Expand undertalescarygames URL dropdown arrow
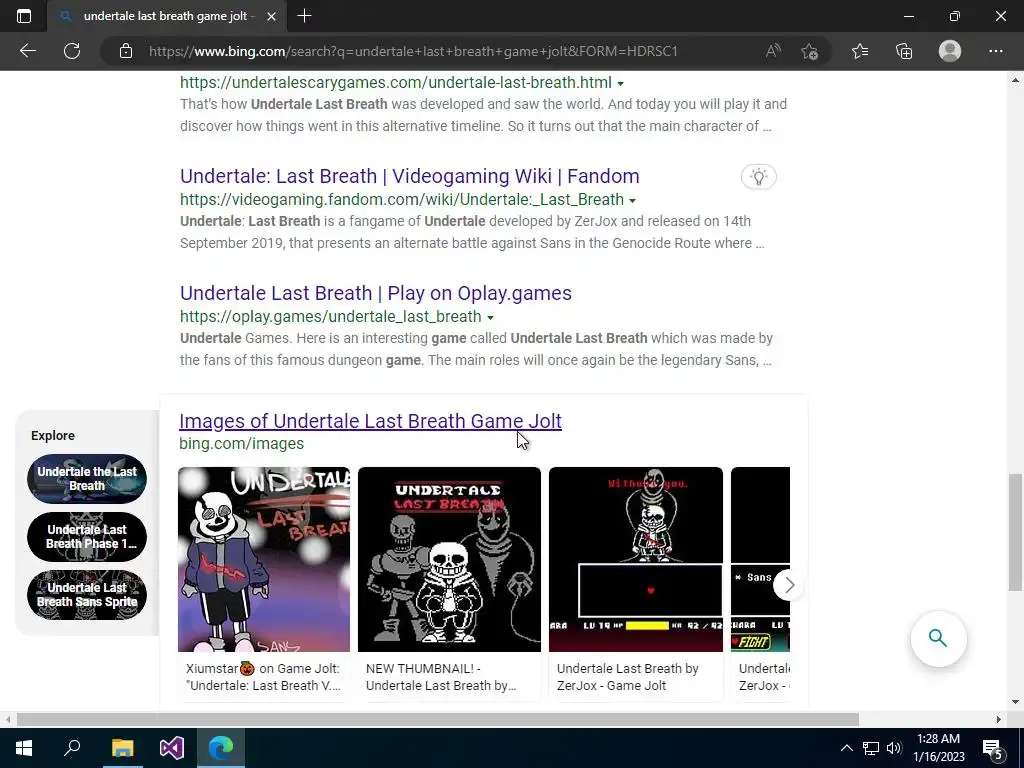Screen dimensions: 1024x768 [x=620, y=84]
